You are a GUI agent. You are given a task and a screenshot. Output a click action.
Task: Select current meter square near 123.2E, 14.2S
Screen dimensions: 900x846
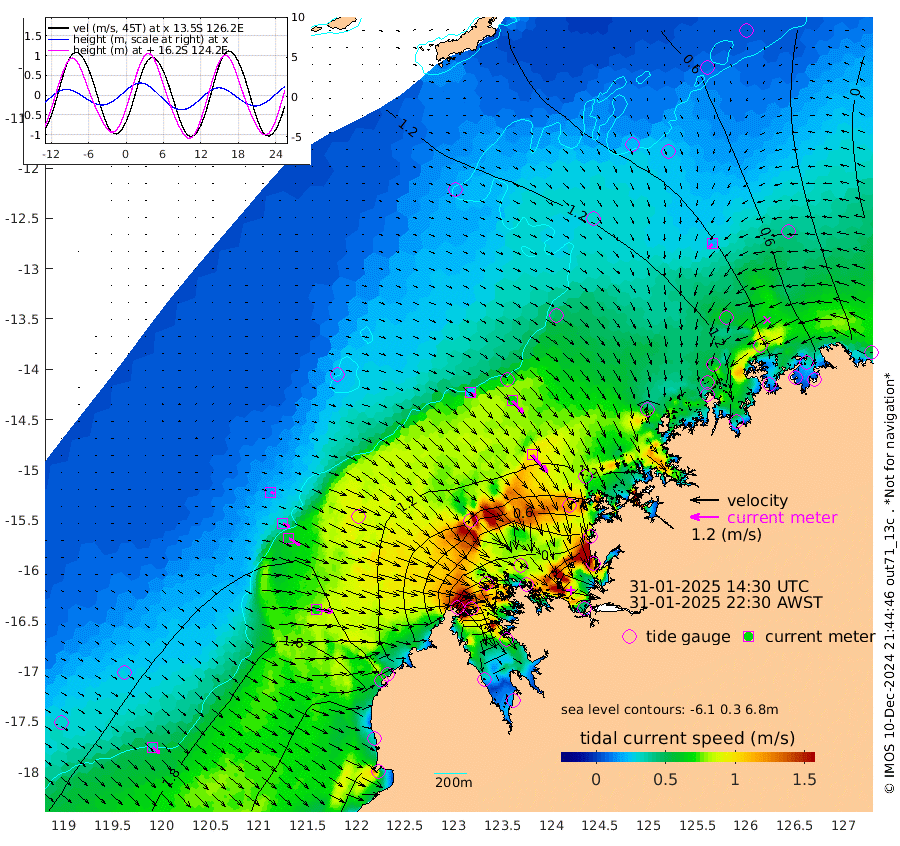point(470,393)
